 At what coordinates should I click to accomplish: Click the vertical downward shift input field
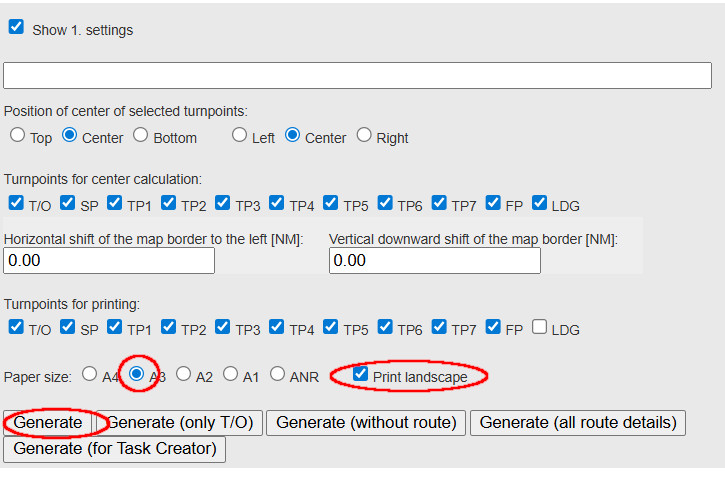[434, 261]
